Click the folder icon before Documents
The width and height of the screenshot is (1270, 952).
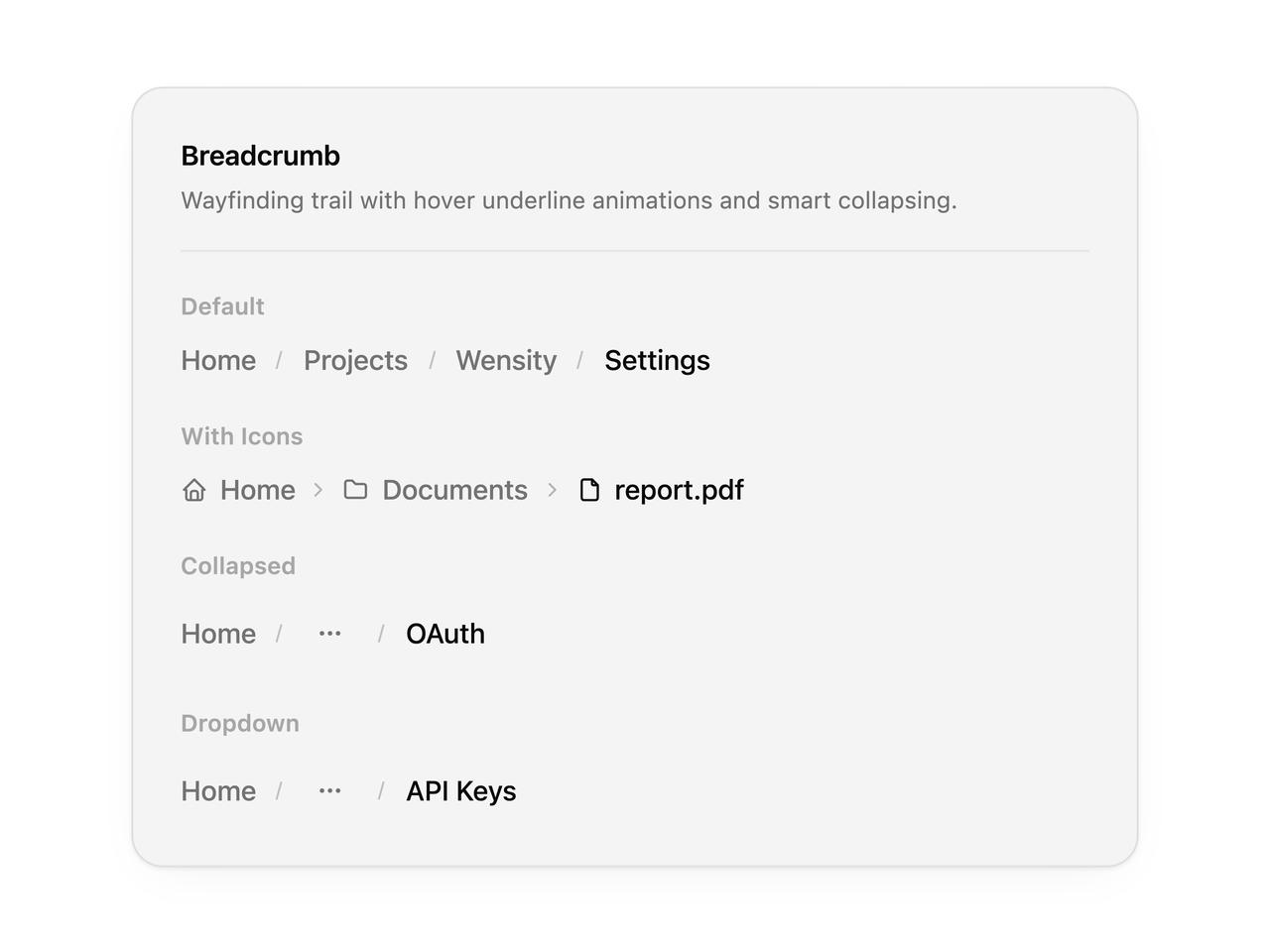pos(355,490)
